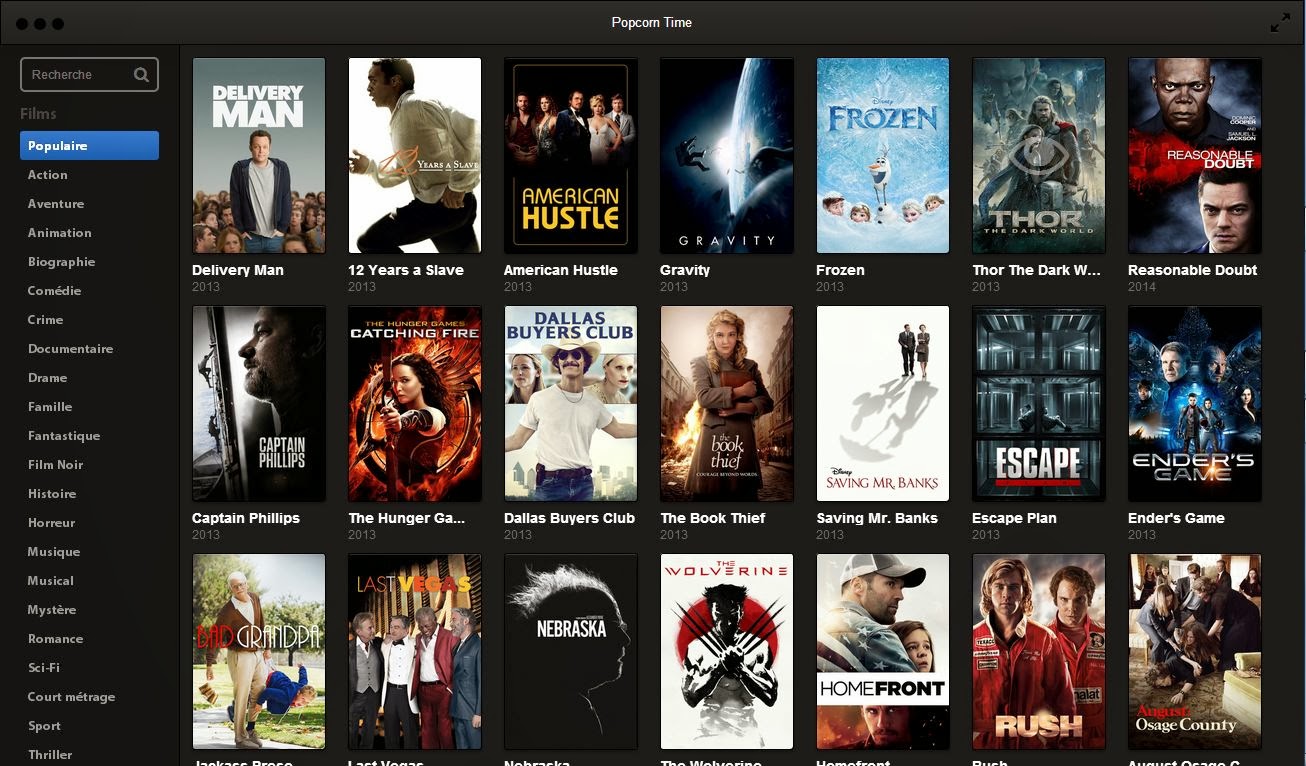Click the "Ender's Game" title text
This screenshot has height=766, width=1306.
1176,518
